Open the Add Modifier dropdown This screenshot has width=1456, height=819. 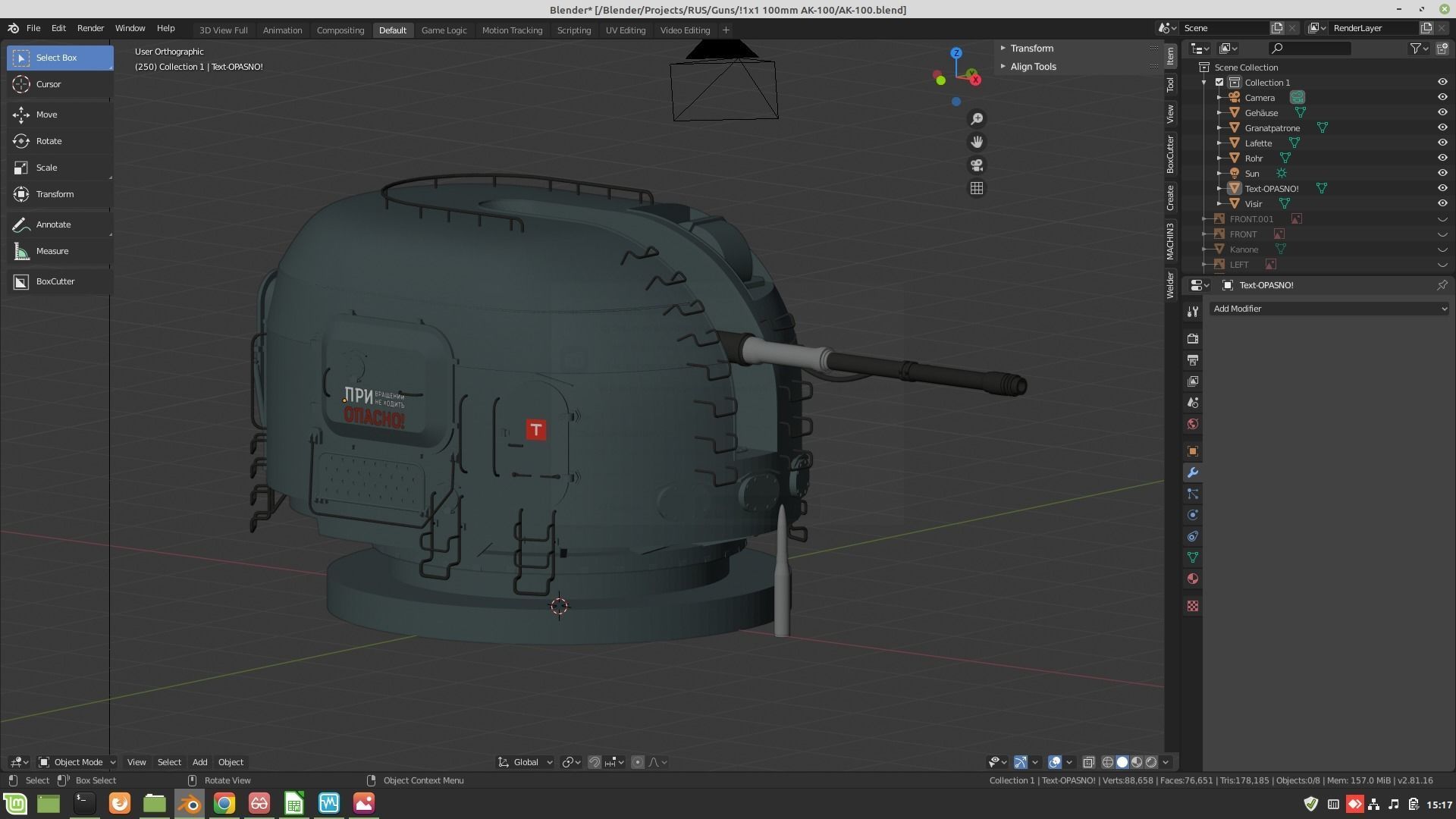point(1329,309)
